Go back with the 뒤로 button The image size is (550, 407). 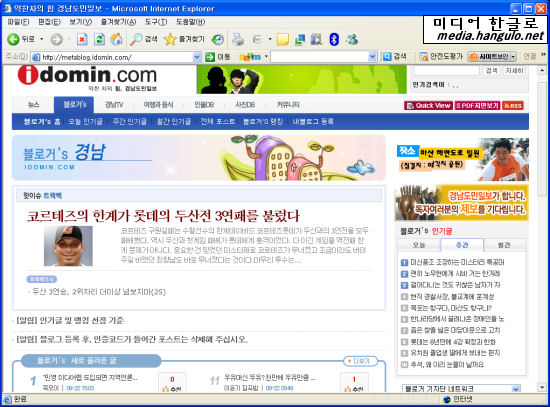pos(21,39)
